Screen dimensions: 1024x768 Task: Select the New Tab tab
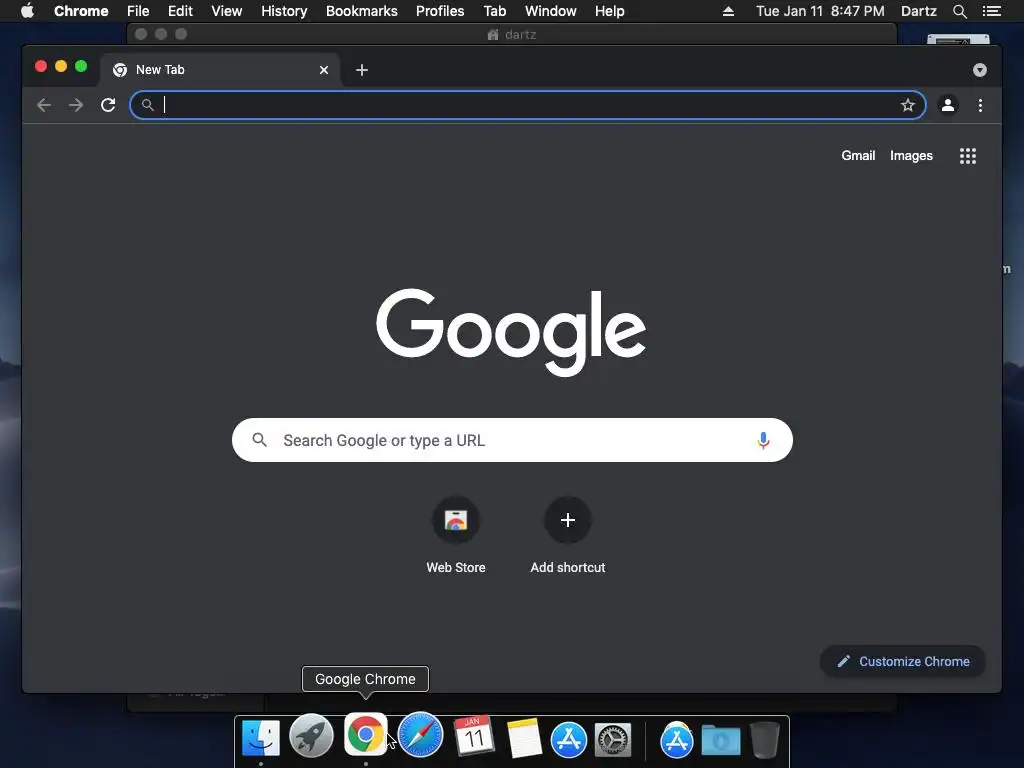[219, 70]
